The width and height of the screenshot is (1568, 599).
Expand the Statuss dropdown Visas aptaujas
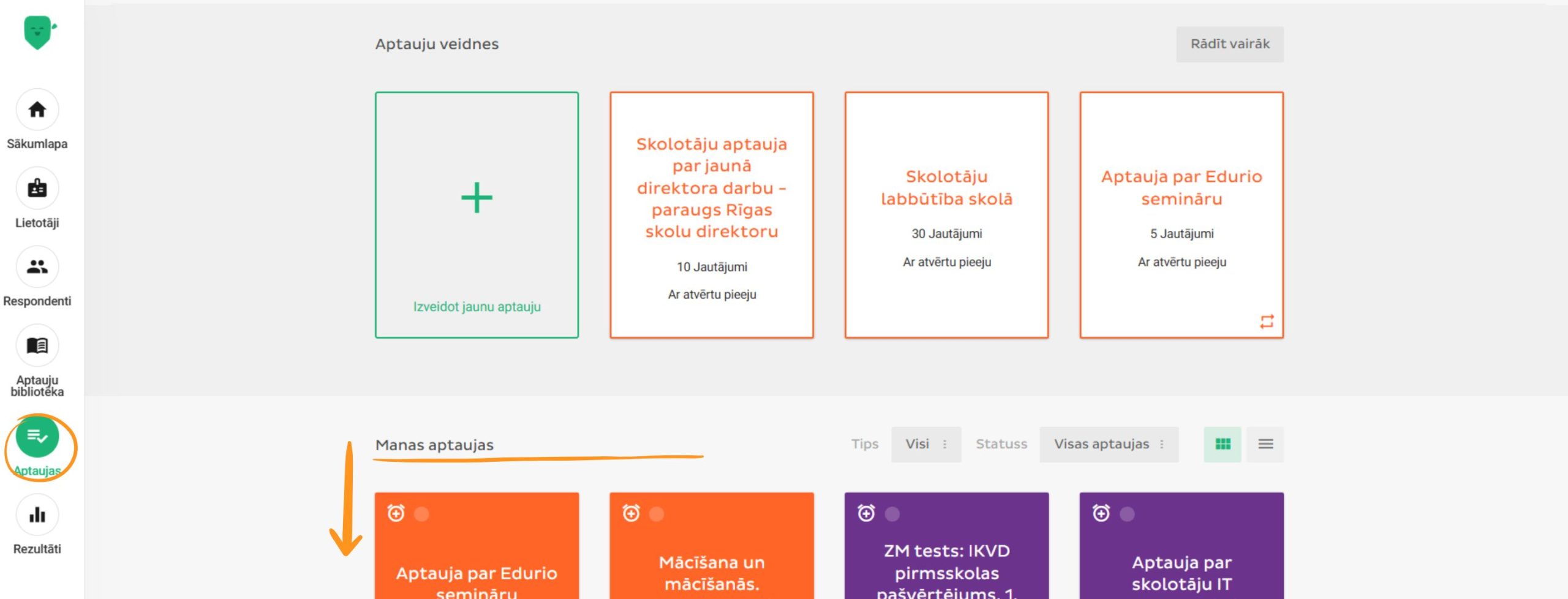tap(1108, 444)
